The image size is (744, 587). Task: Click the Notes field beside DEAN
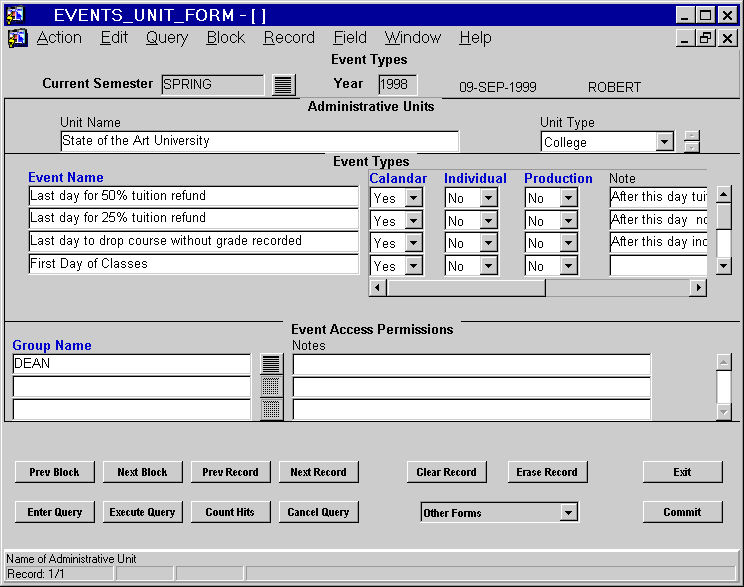[472, 364]
